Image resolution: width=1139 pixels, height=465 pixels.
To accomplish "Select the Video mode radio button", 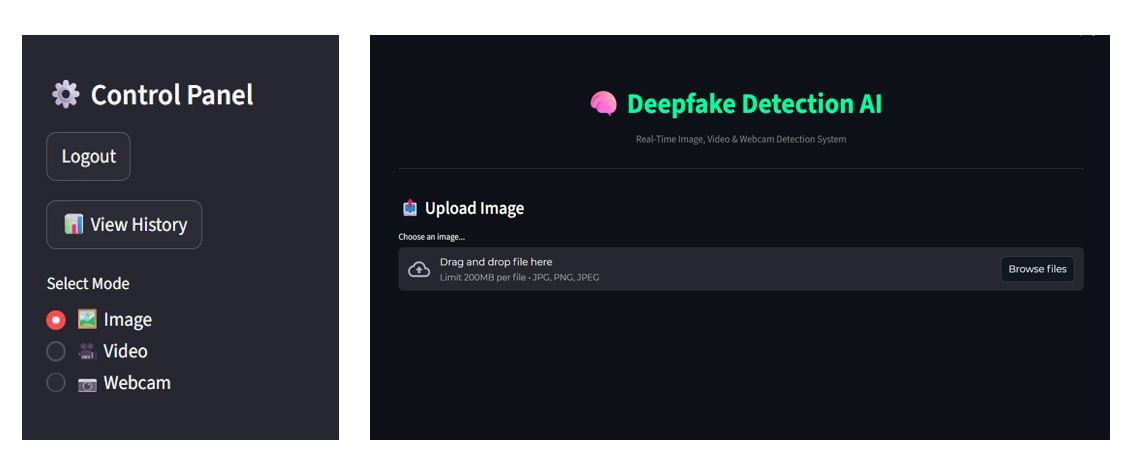I will click(x=56, y=352).
